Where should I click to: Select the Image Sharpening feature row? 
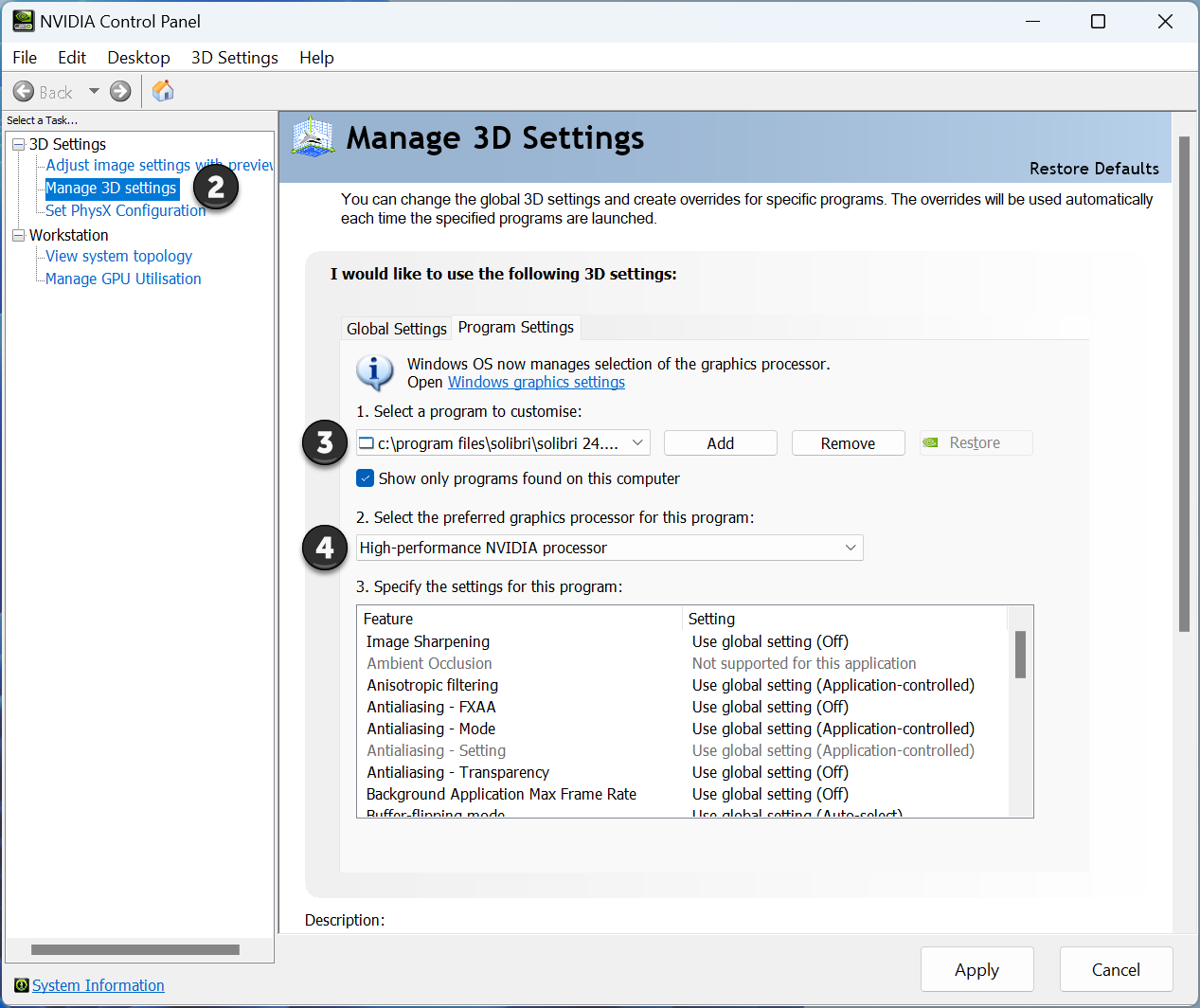[682, 641]
